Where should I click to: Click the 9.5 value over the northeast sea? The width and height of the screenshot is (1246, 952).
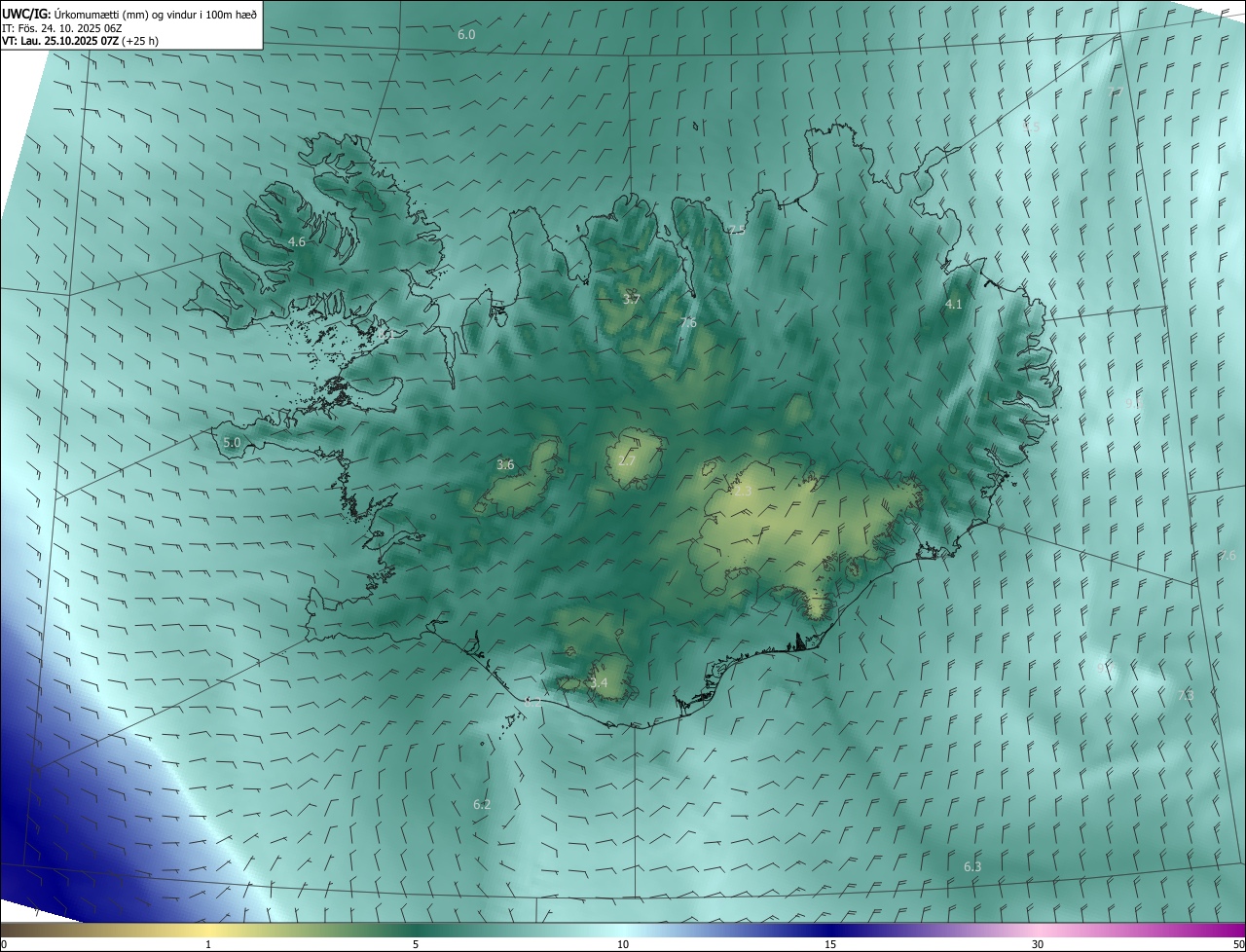(1031, 128)
